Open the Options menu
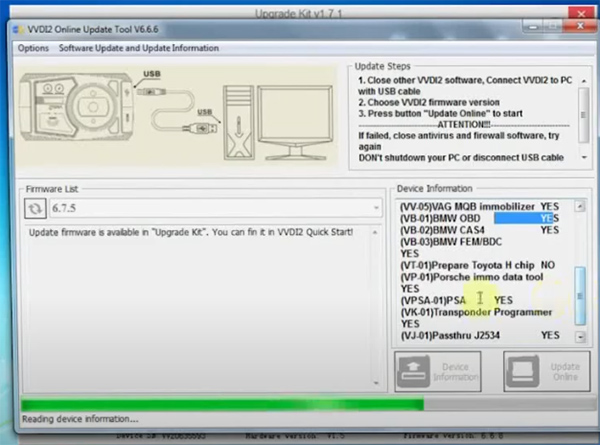This screenshot has width=600, height=445. 33,48
